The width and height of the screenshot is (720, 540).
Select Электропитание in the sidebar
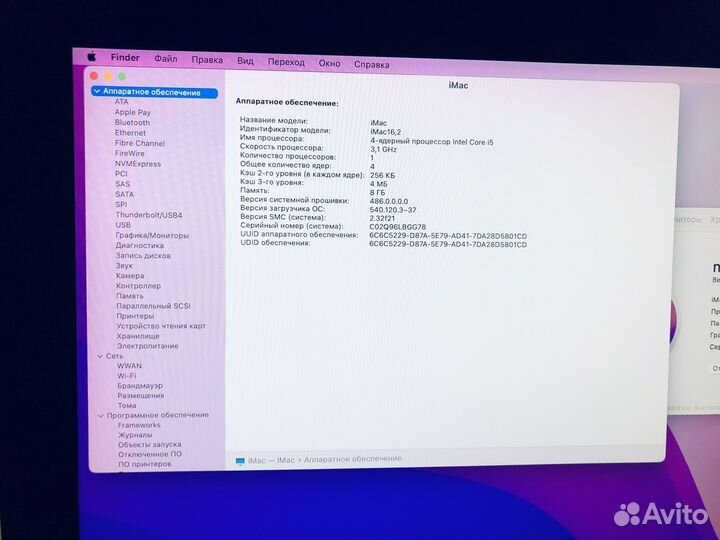pos(147,346)
